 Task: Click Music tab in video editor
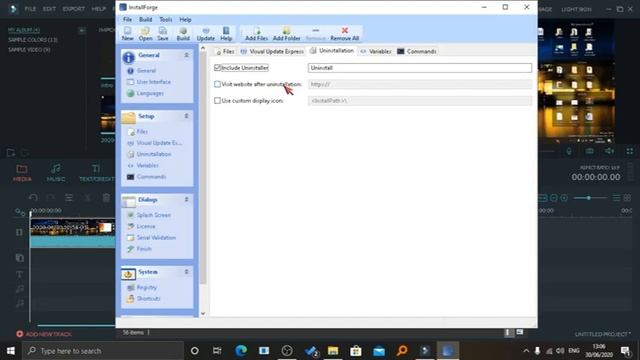coord(56,173)
